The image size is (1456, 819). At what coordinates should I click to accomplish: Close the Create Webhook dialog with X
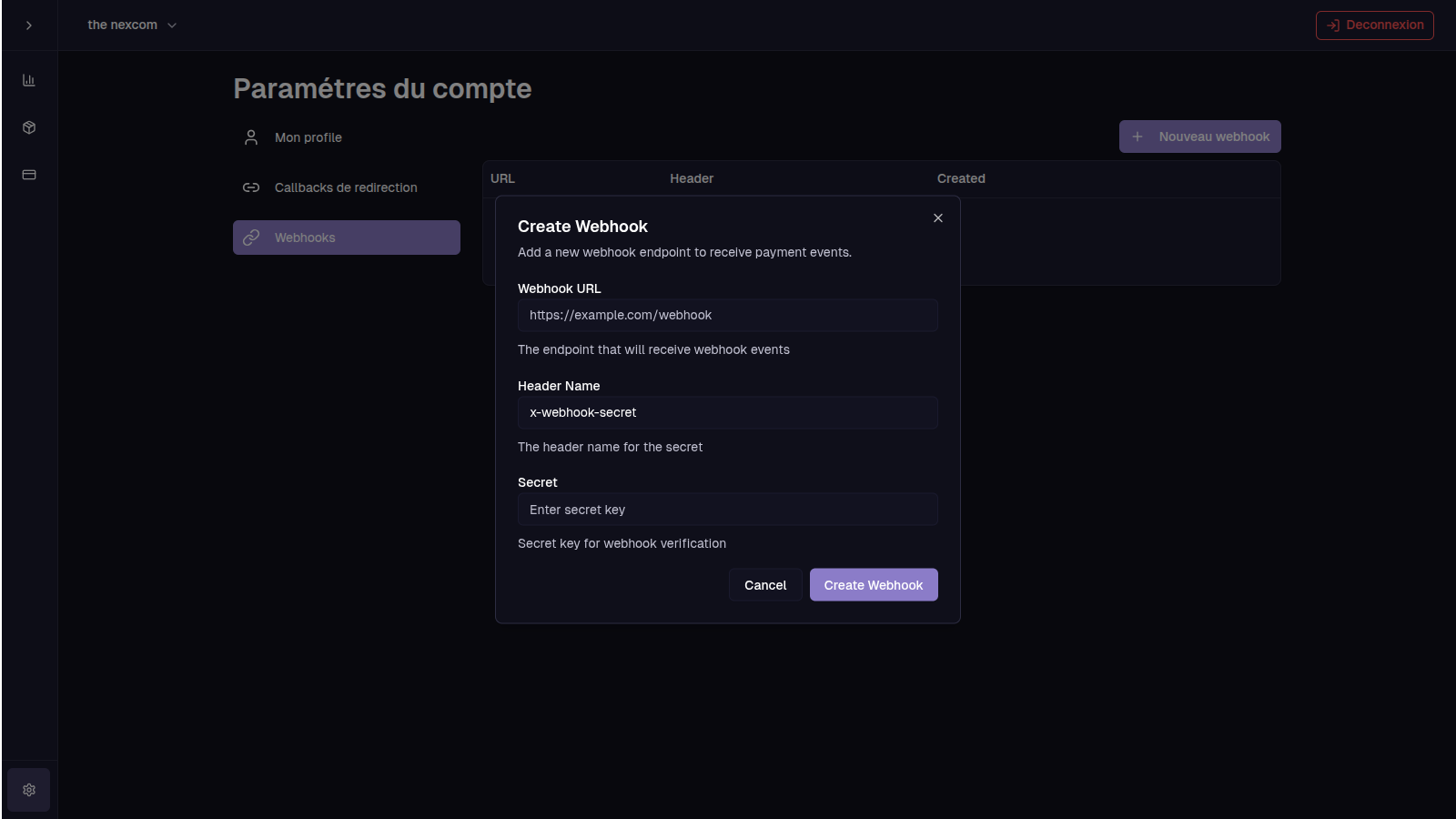coord(938,218)
